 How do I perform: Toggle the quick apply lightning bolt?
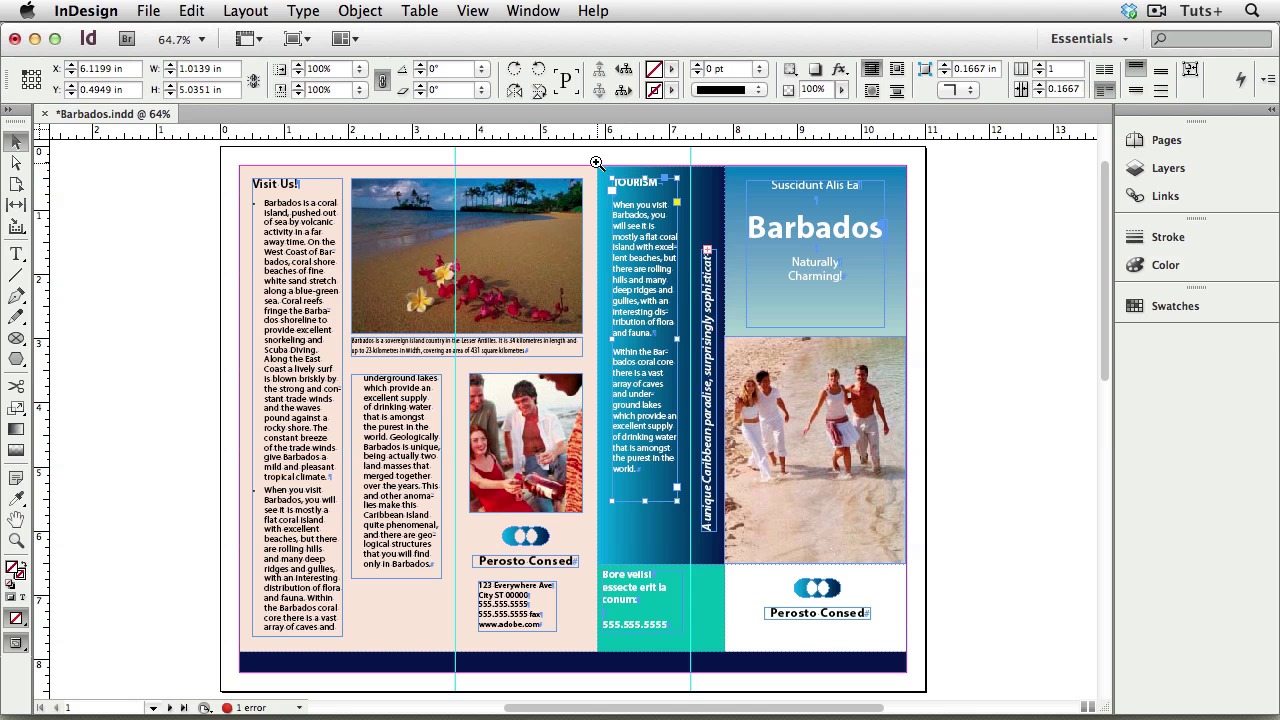(x=1240, y=79)
